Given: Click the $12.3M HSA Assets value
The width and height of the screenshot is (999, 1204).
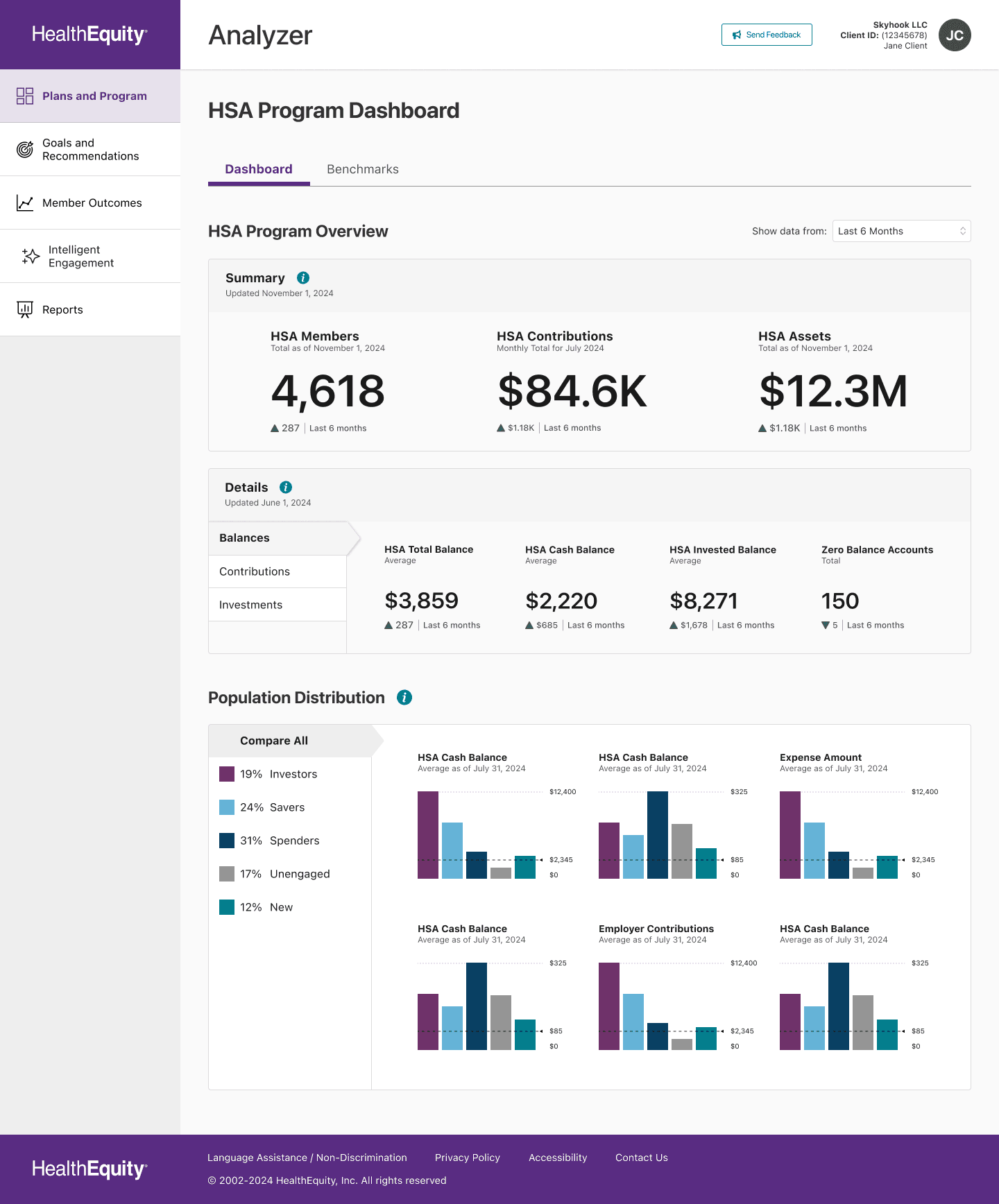Looking at the screenshot, I should pyautogui.click(x=833, y=391).
